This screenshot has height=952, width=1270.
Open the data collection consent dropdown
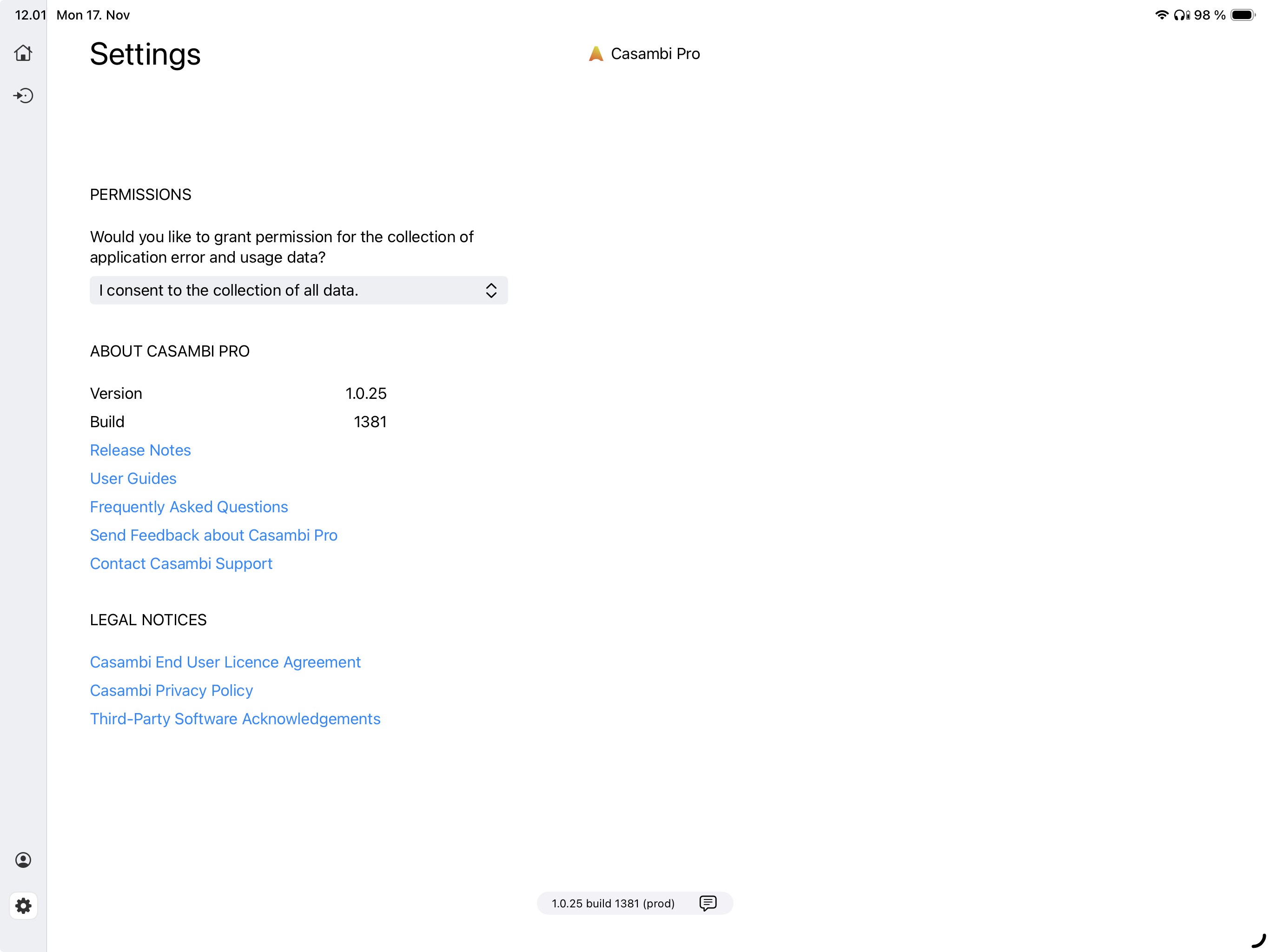(298, 291)
